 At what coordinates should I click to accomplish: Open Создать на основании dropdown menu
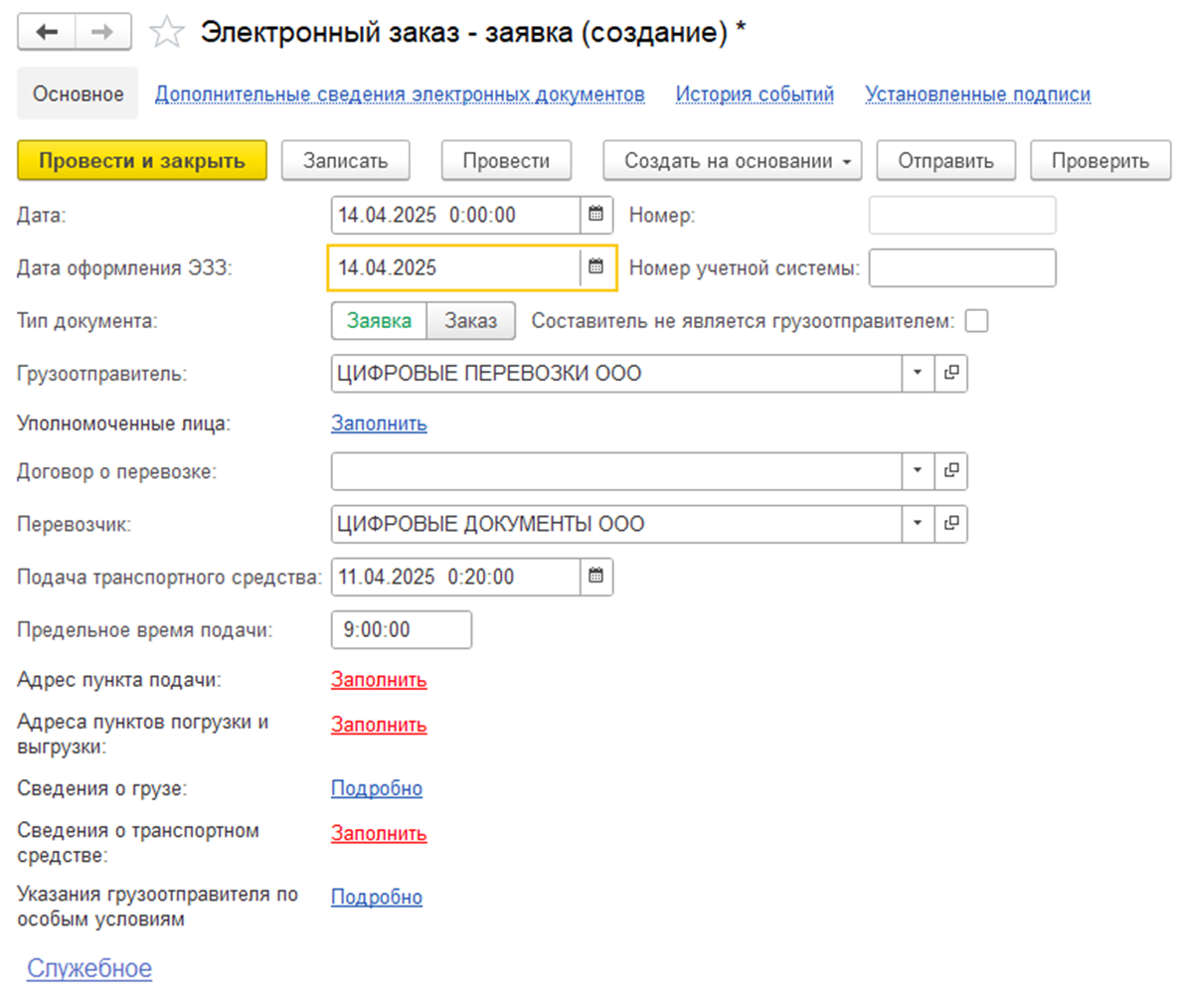732,160
